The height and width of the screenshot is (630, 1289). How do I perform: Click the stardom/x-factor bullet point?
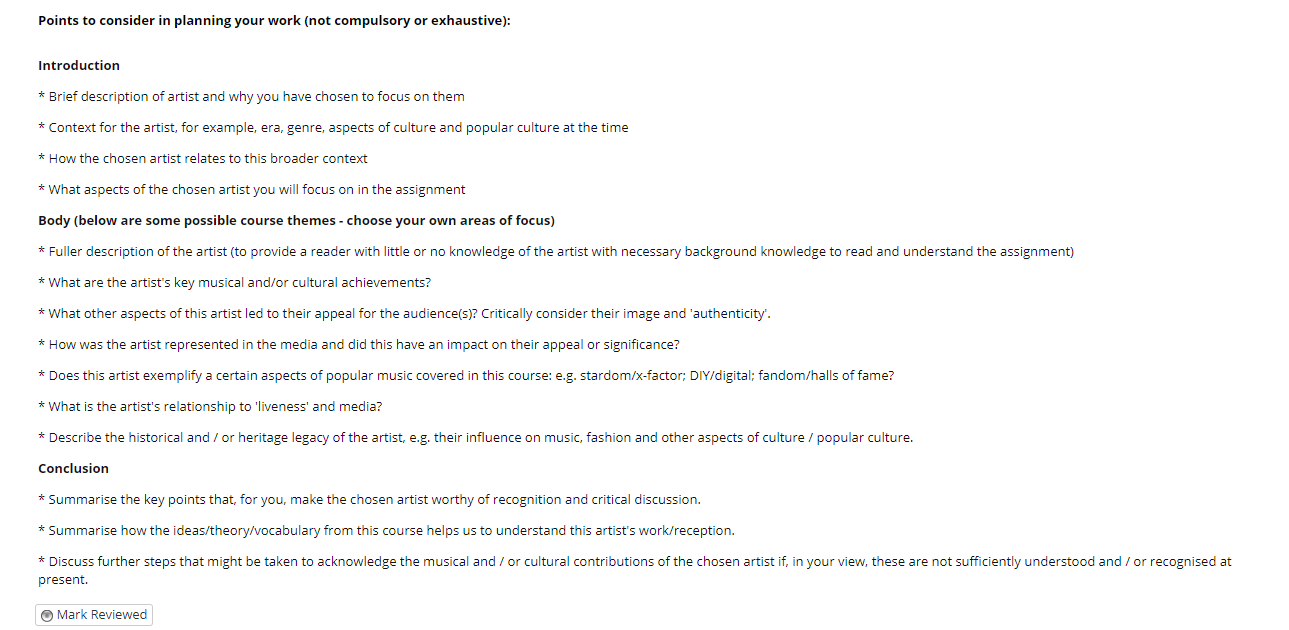[x=466, y=376]
